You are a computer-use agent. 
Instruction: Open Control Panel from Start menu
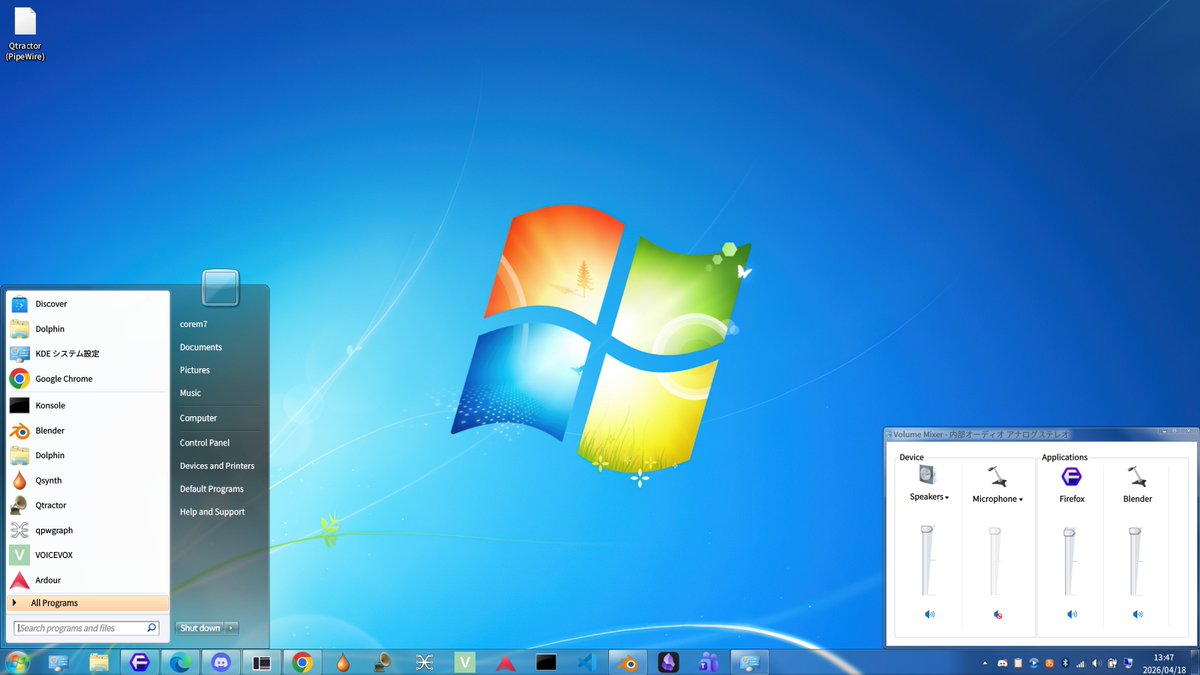205,443
